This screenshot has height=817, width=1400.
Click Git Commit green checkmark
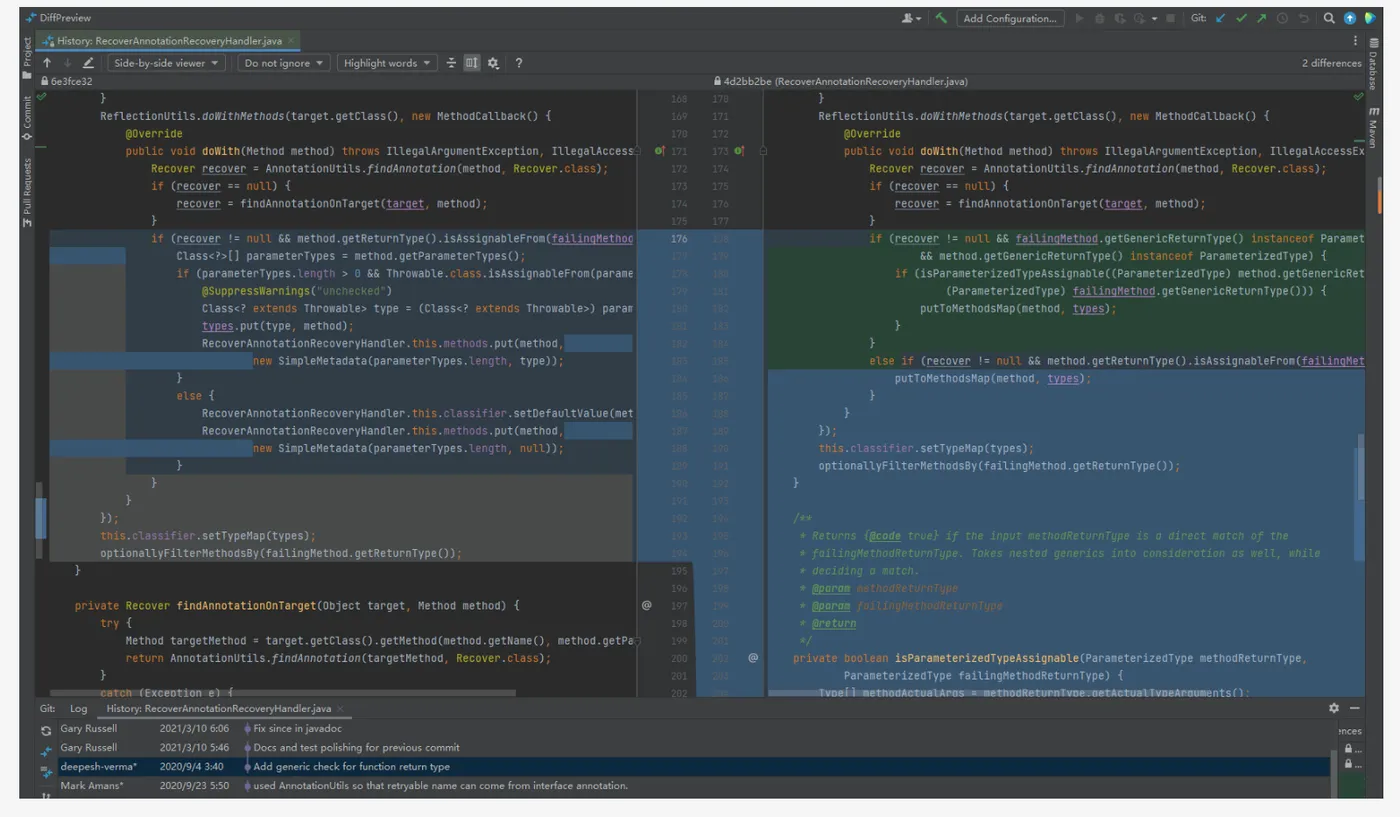pos(1241,18)
